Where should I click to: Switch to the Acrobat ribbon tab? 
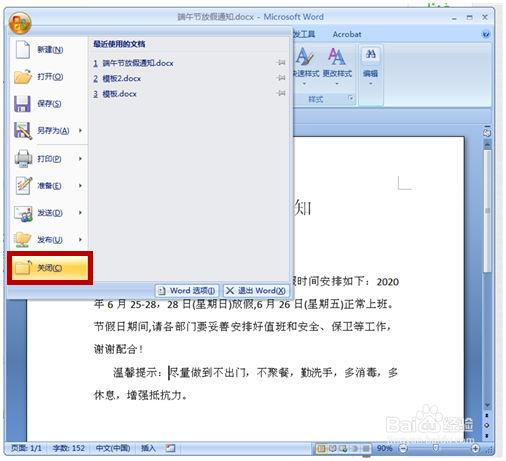(347, 34)
